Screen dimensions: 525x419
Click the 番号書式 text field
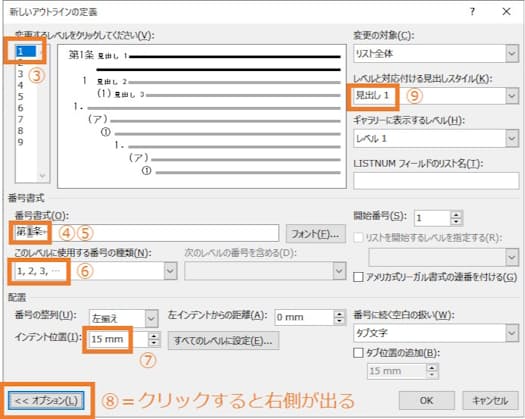pos(146,233)
